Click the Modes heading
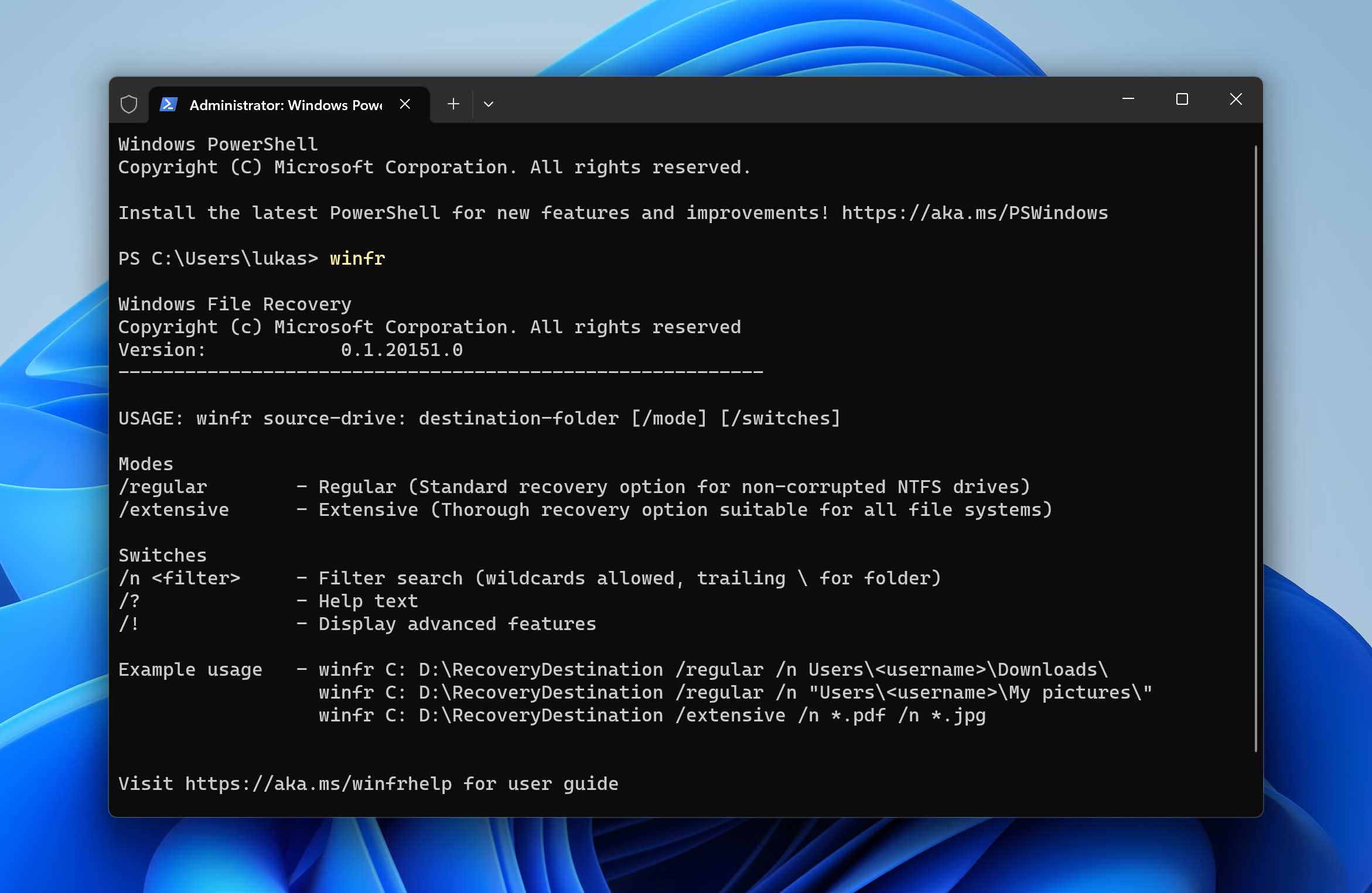 pos(146,464)
